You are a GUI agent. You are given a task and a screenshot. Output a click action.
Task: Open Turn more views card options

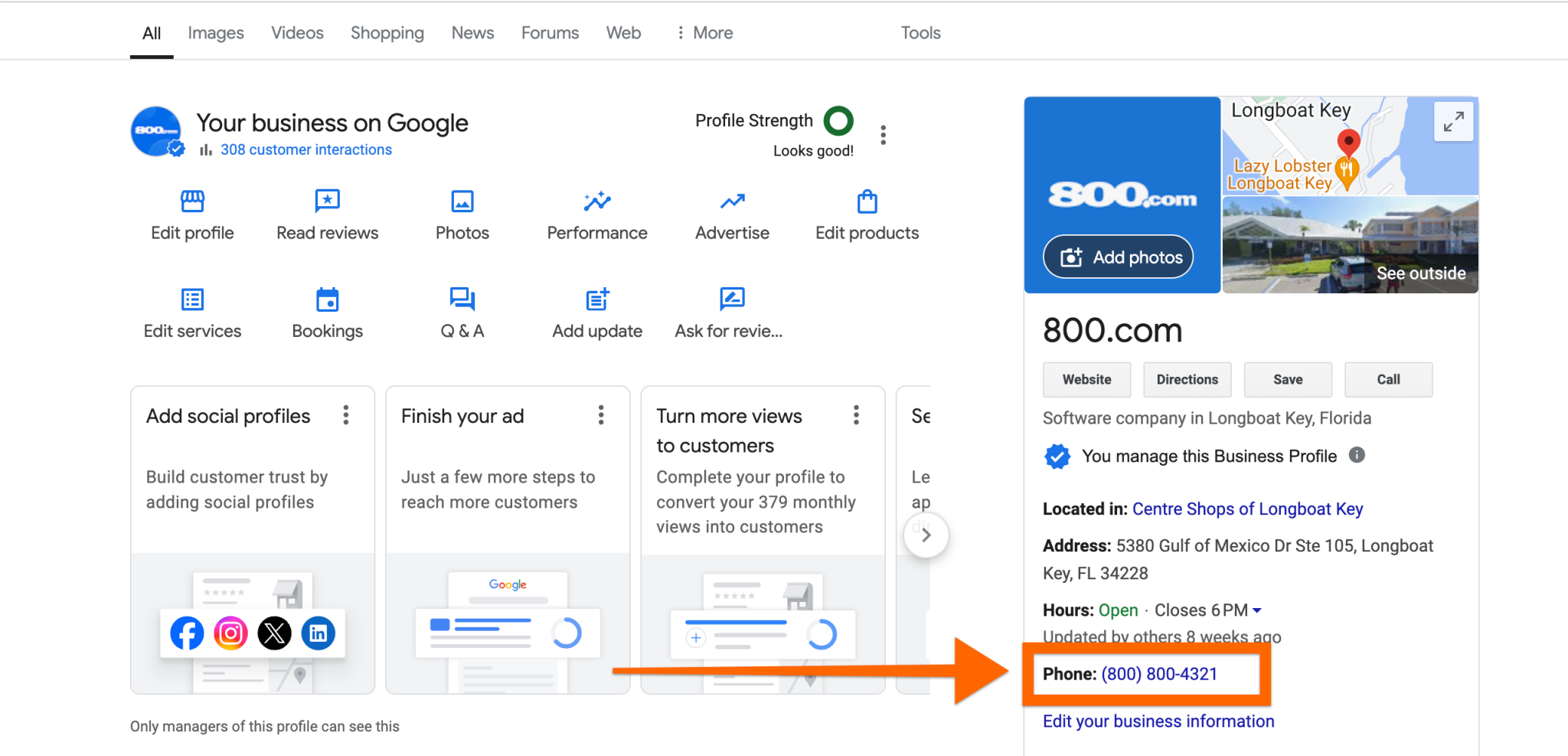856,415
